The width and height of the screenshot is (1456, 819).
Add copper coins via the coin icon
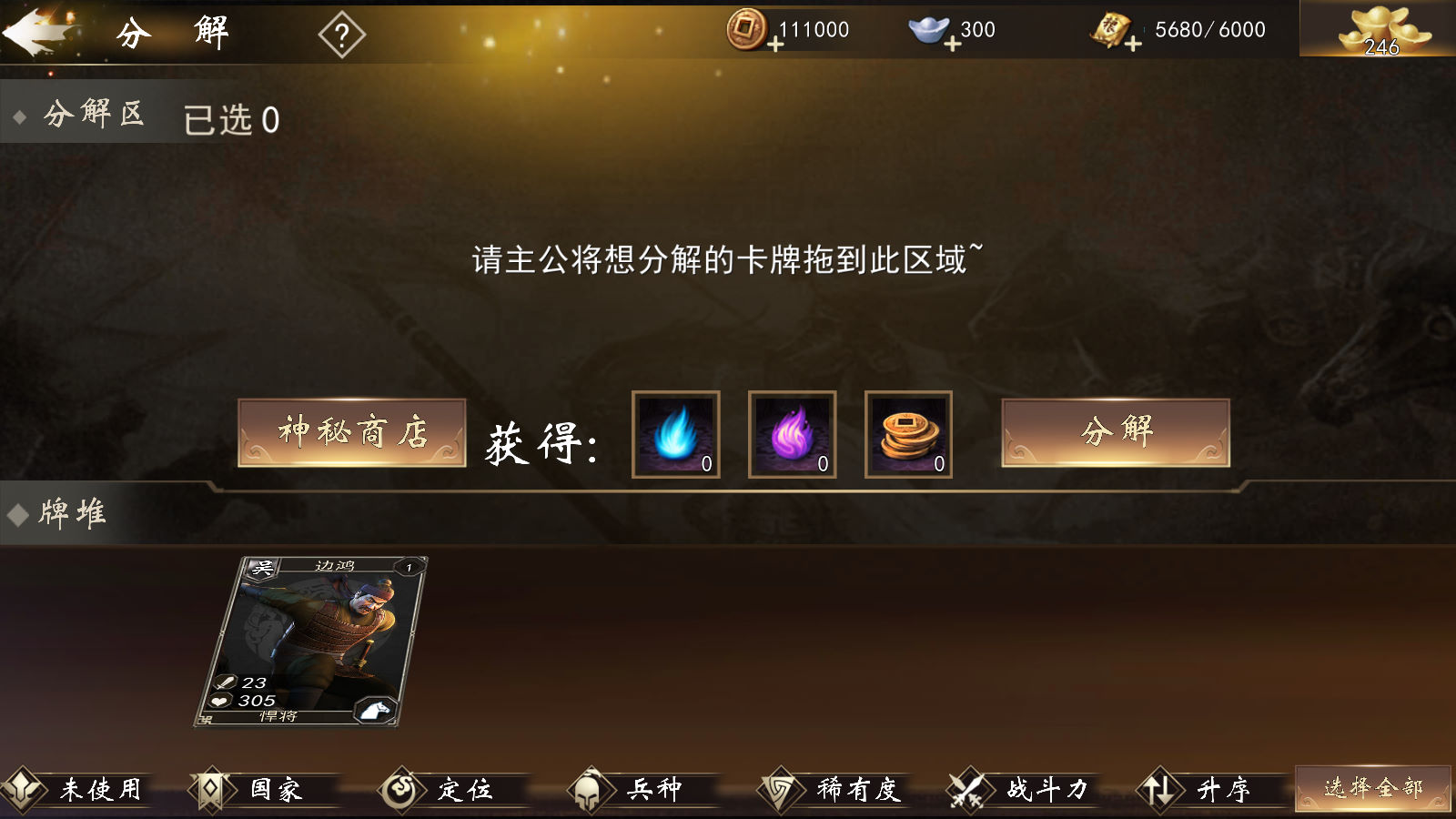click(748, 29)
